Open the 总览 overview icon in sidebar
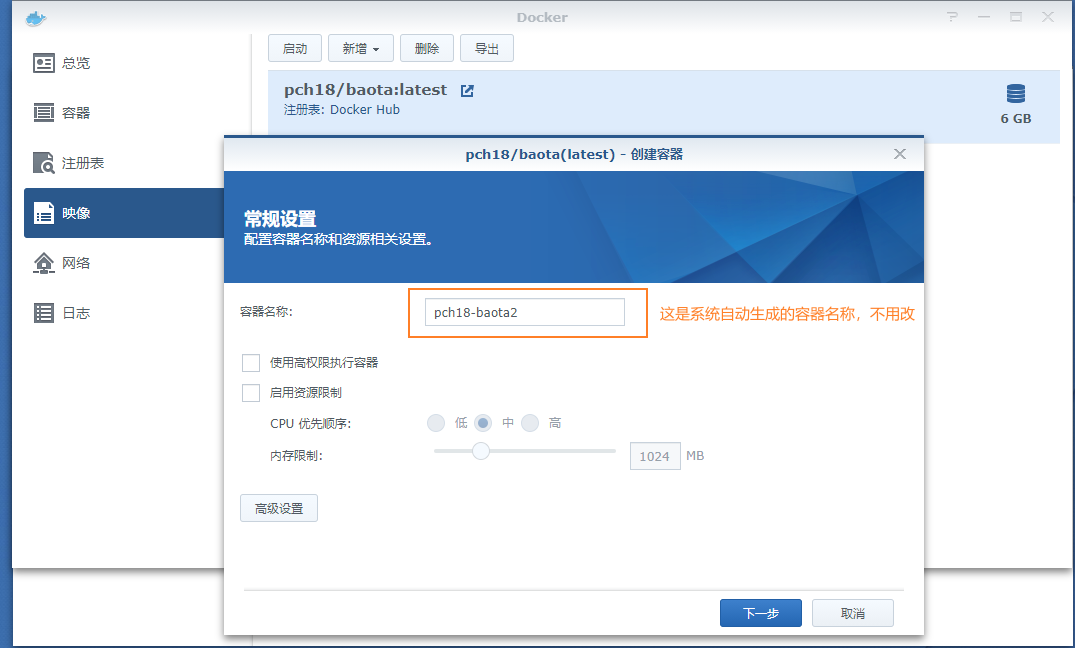The width and height of the screenshot is (1075, 648). tap(44, 63)
